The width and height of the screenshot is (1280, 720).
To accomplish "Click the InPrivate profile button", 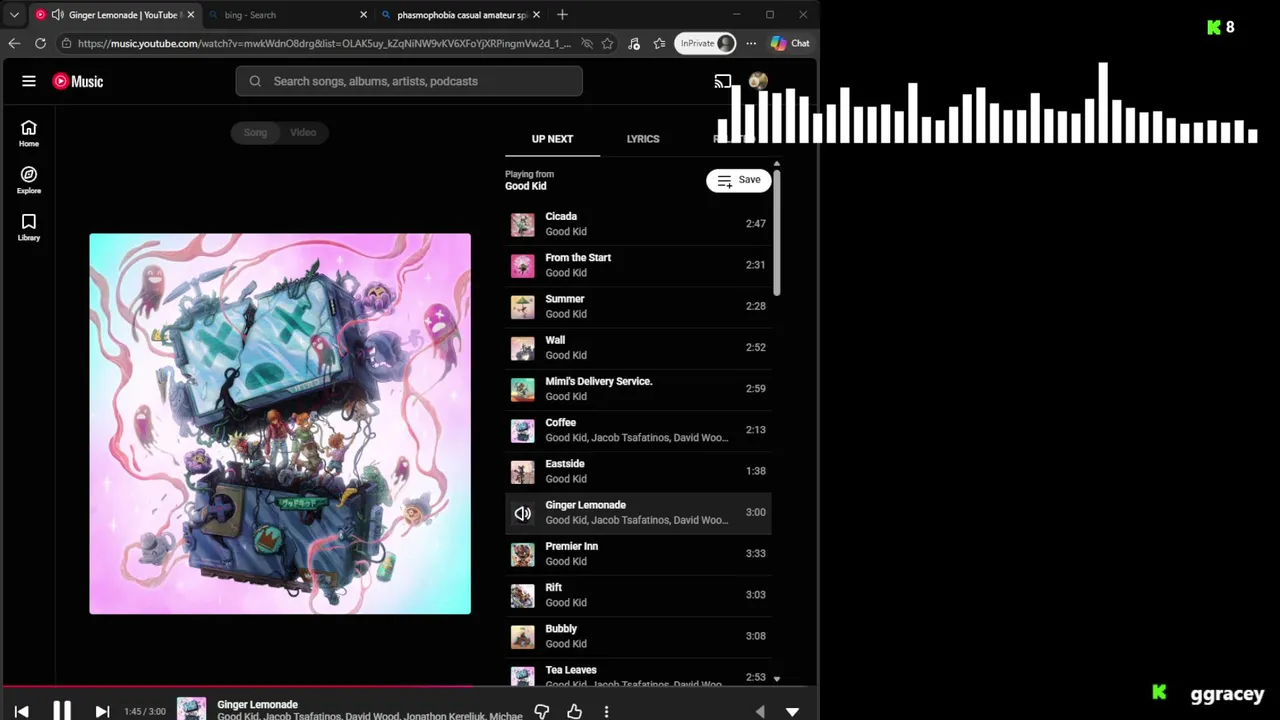I will point(706,43).
